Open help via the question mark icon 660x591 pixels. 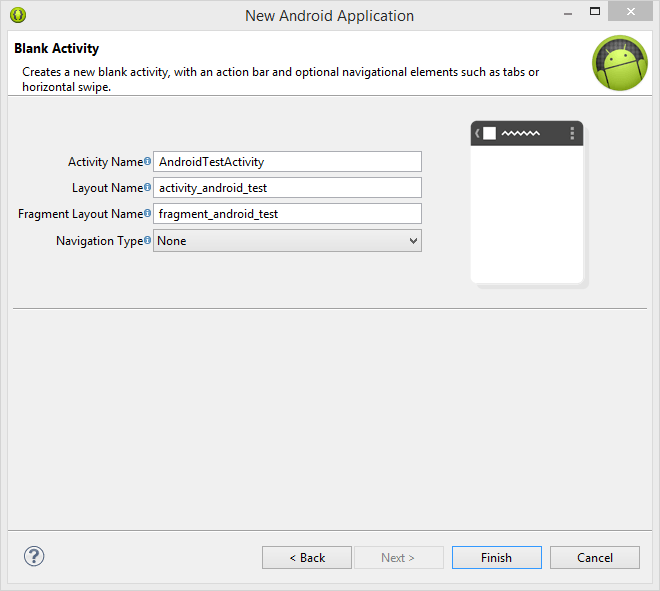pyautogui.click(x=34, y=557)
